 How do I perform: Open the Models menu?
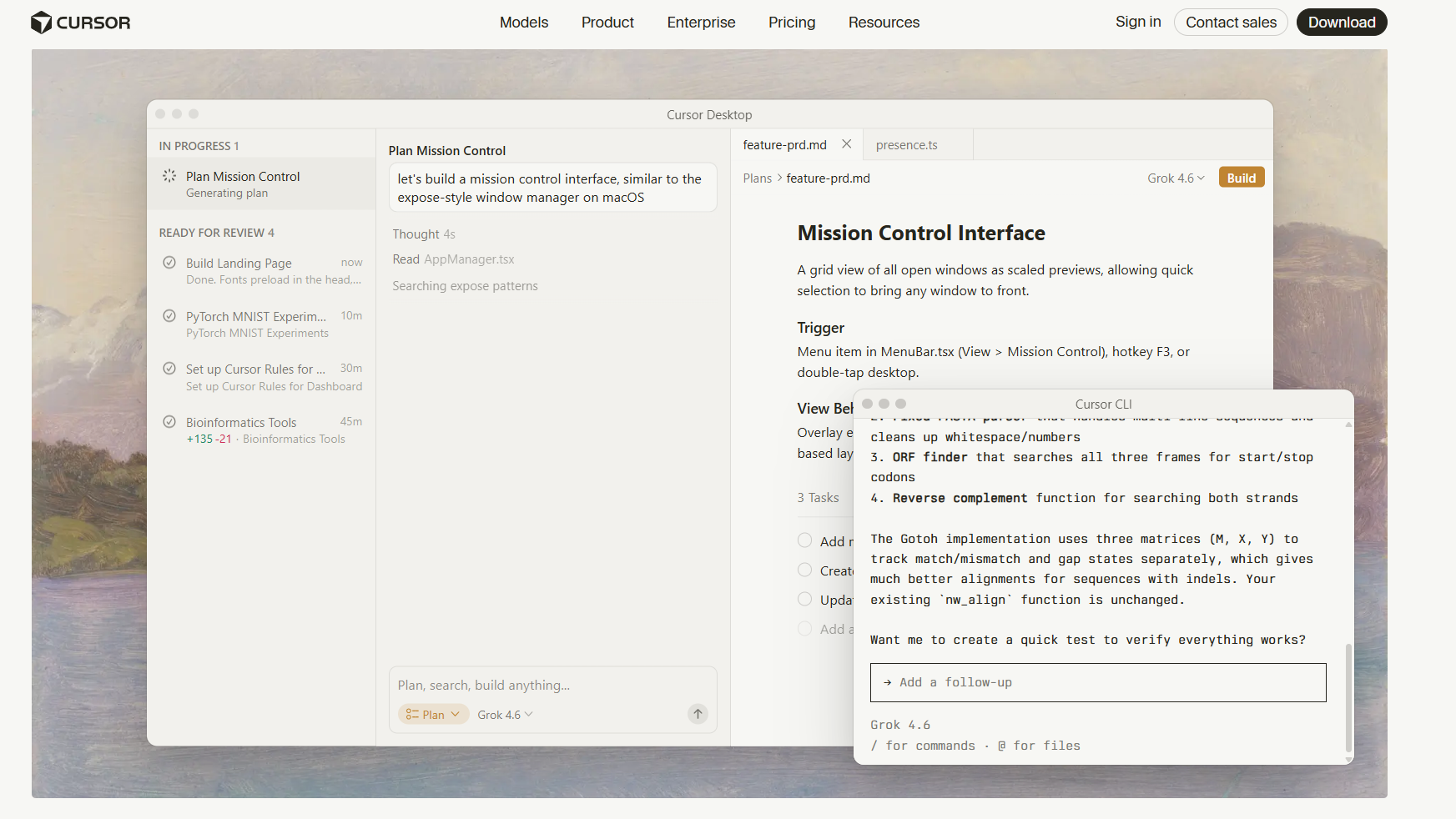[x=524, y=23]
